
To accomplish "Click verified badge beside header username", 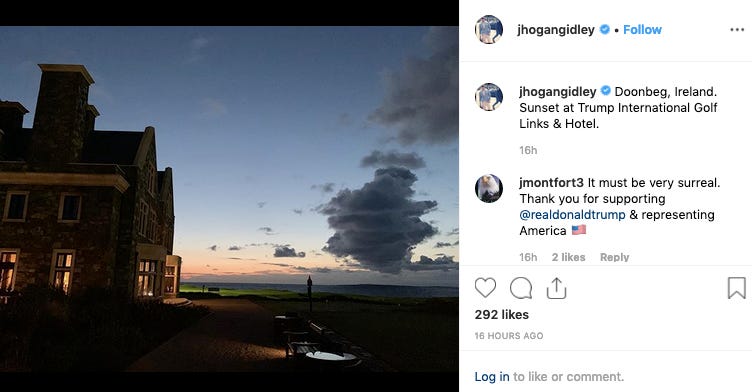I will (605, 29).
